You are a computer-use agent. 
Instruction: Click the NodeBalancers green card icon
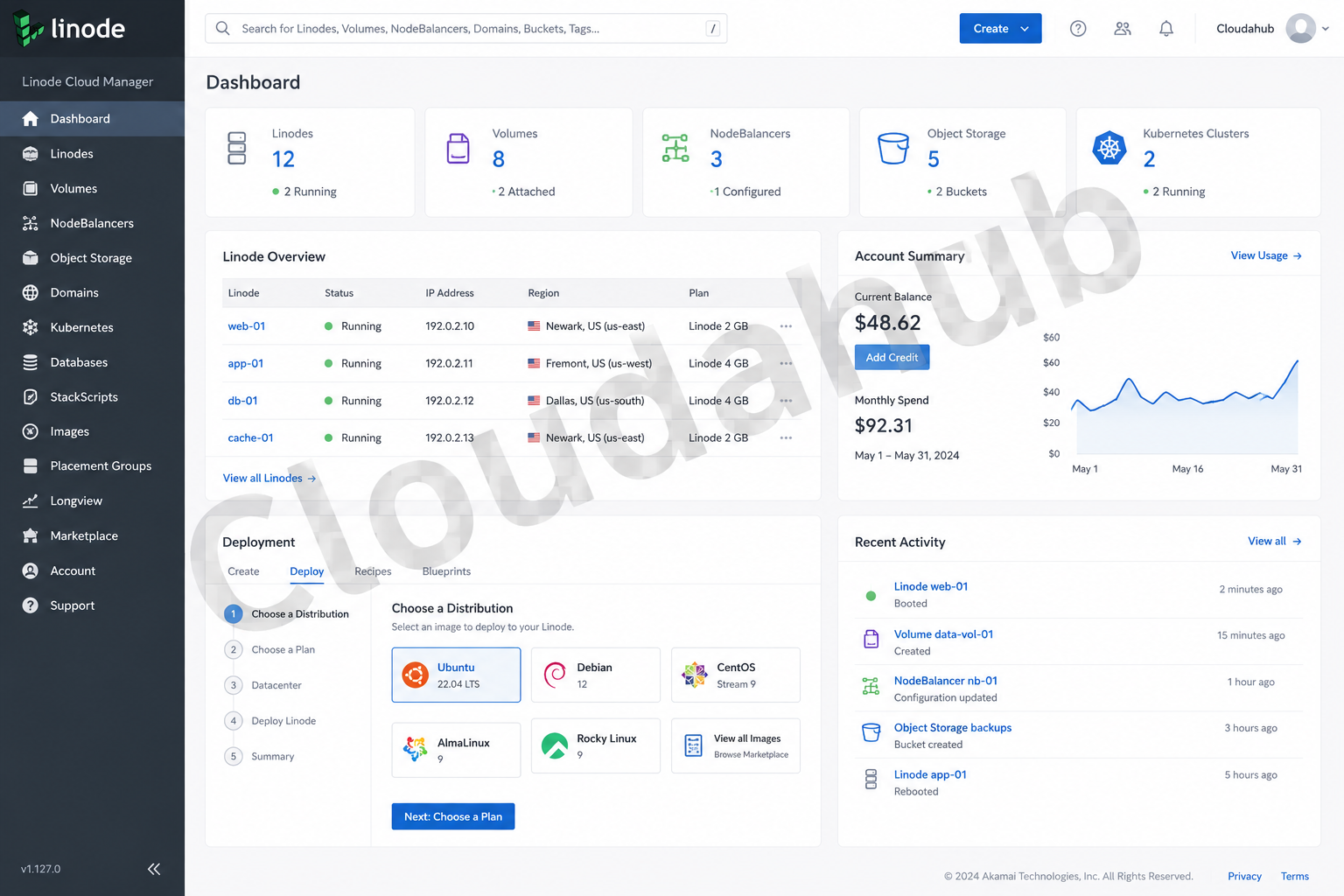click(675, 148)
